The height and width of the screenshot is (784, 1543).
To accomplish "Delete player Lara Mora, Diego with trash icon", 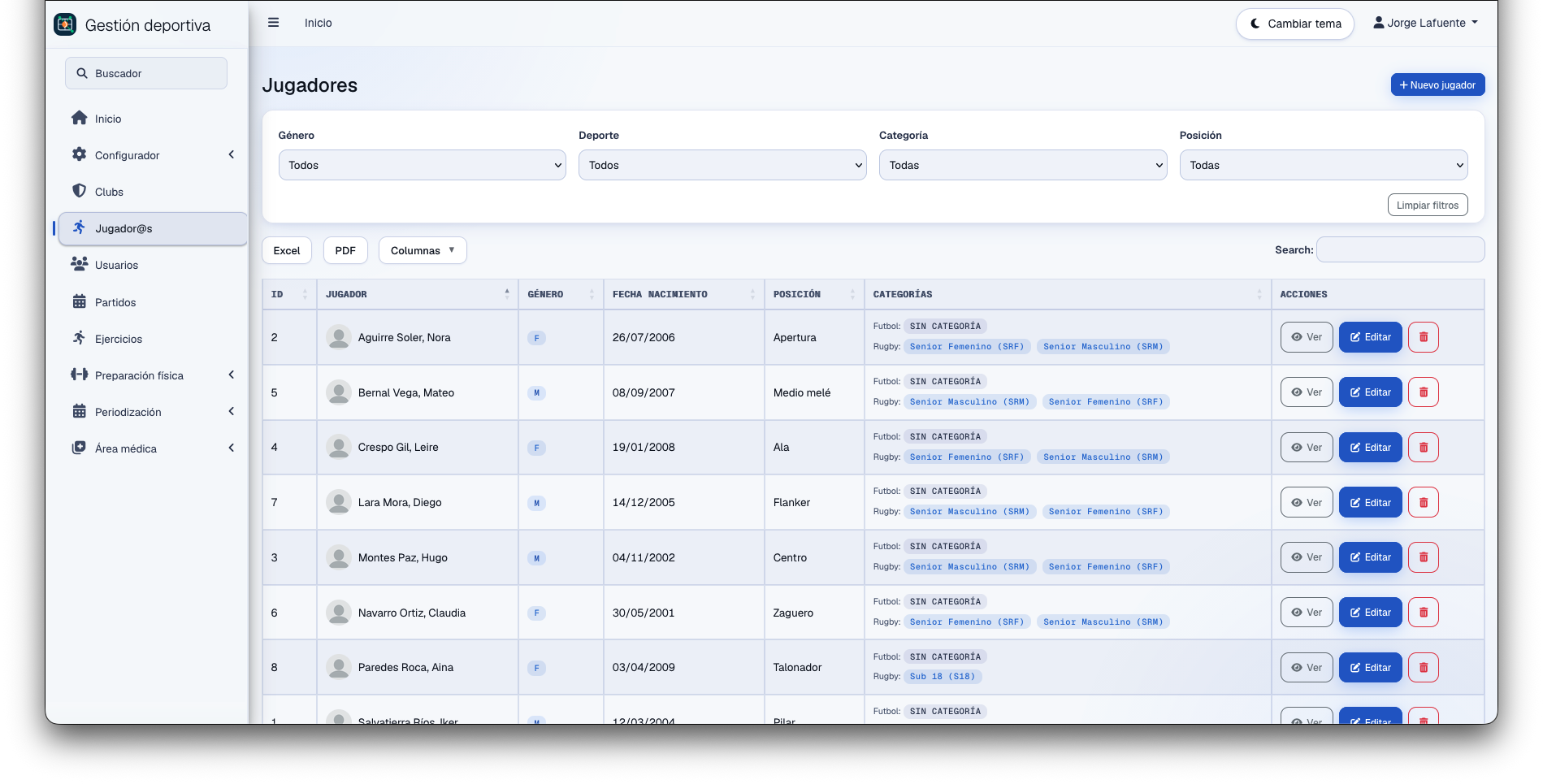I will point(1424,503).
